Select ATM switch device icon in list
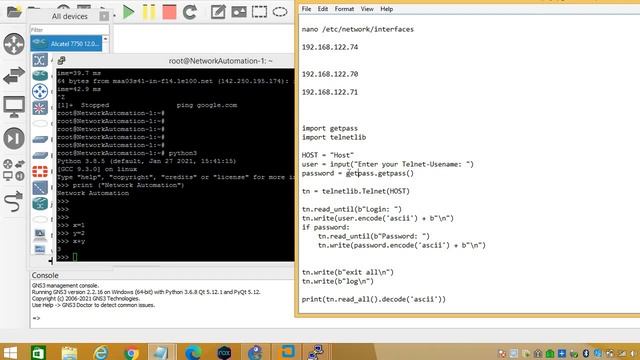Screen dimensions: 640x360 (x=40, y=60)
